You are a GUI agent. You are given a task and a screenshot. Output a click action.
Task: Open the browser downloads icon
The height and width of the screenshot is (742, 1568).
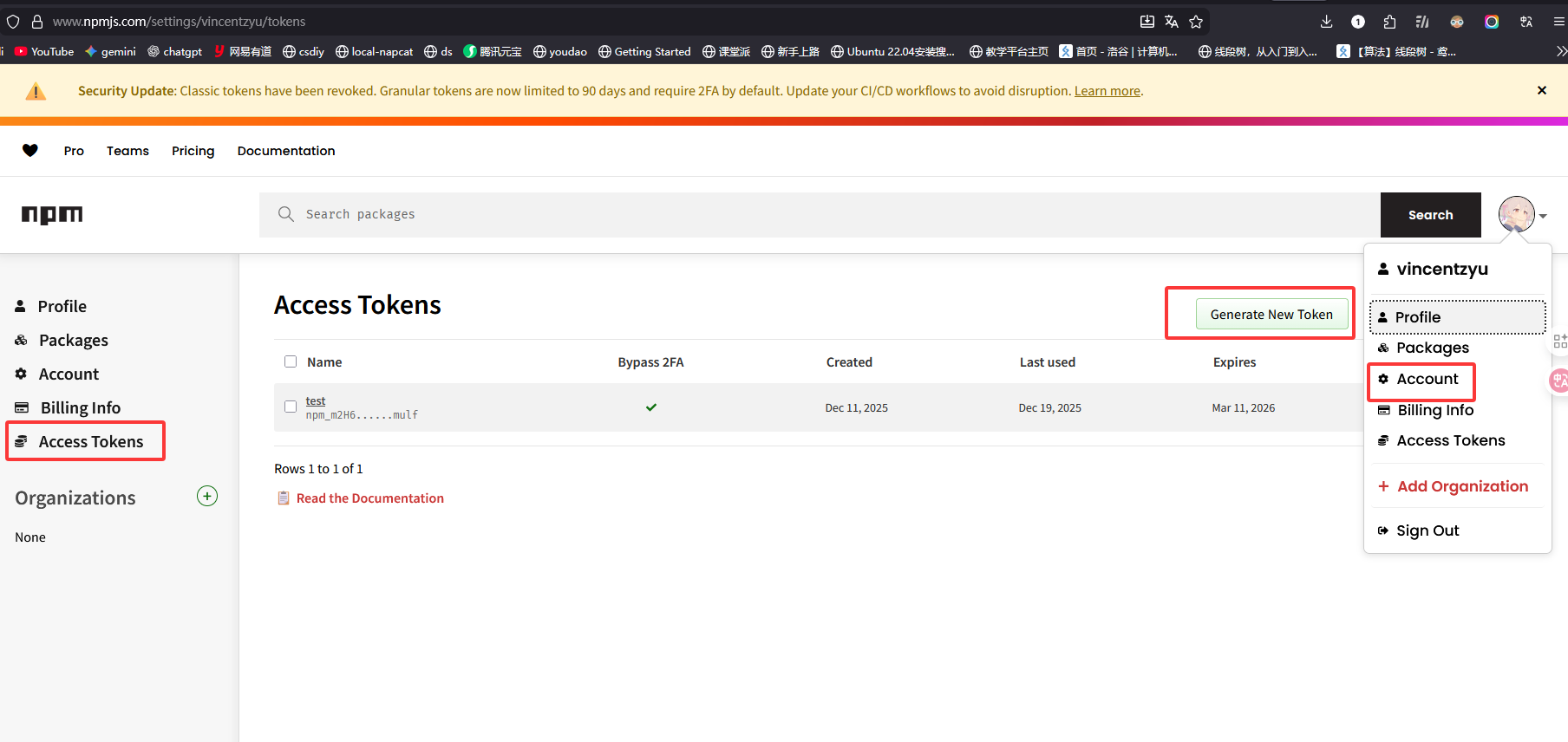pos(1326,22)
